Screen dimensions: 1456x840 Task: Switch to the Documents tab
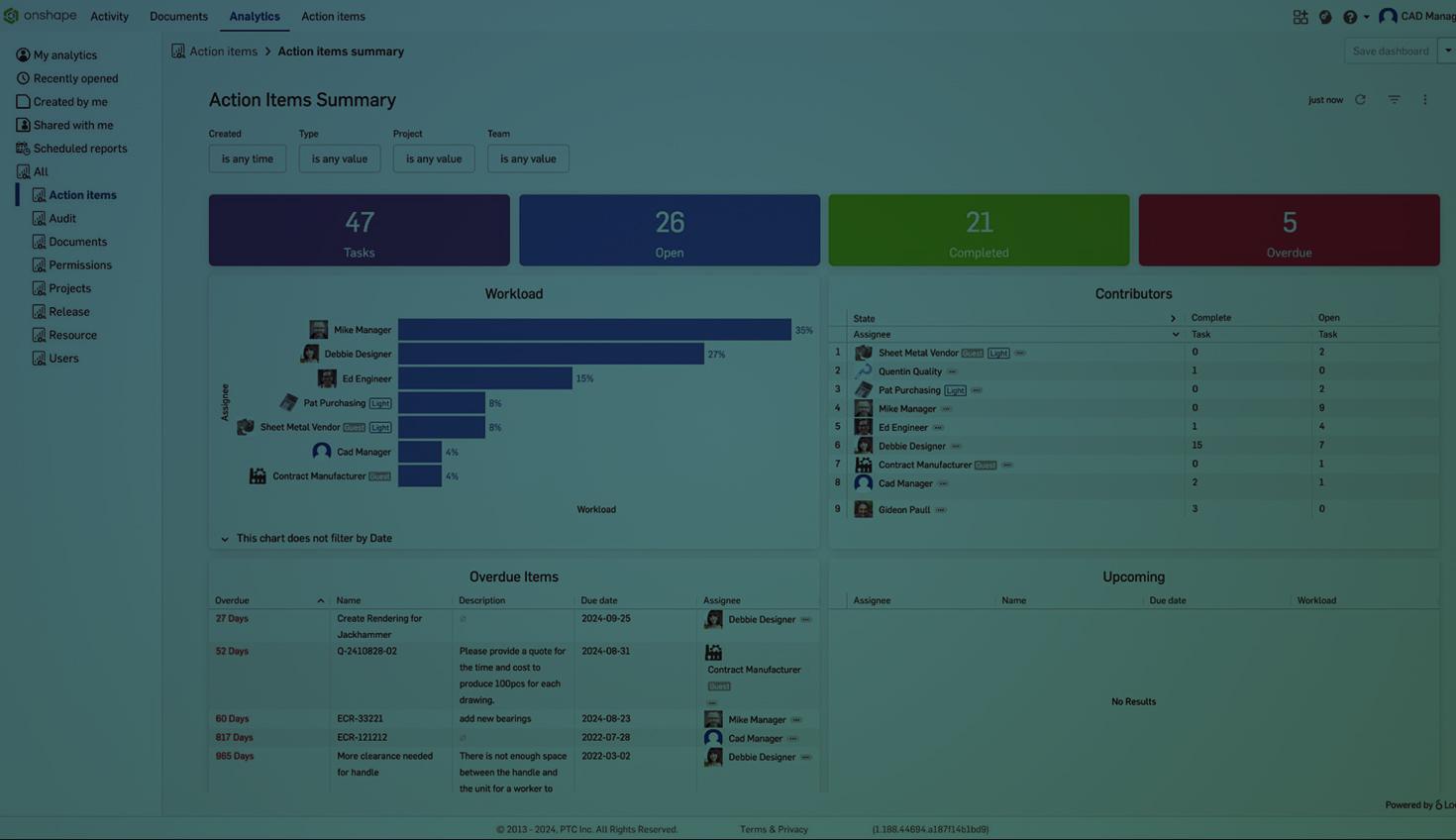point(178,16)
